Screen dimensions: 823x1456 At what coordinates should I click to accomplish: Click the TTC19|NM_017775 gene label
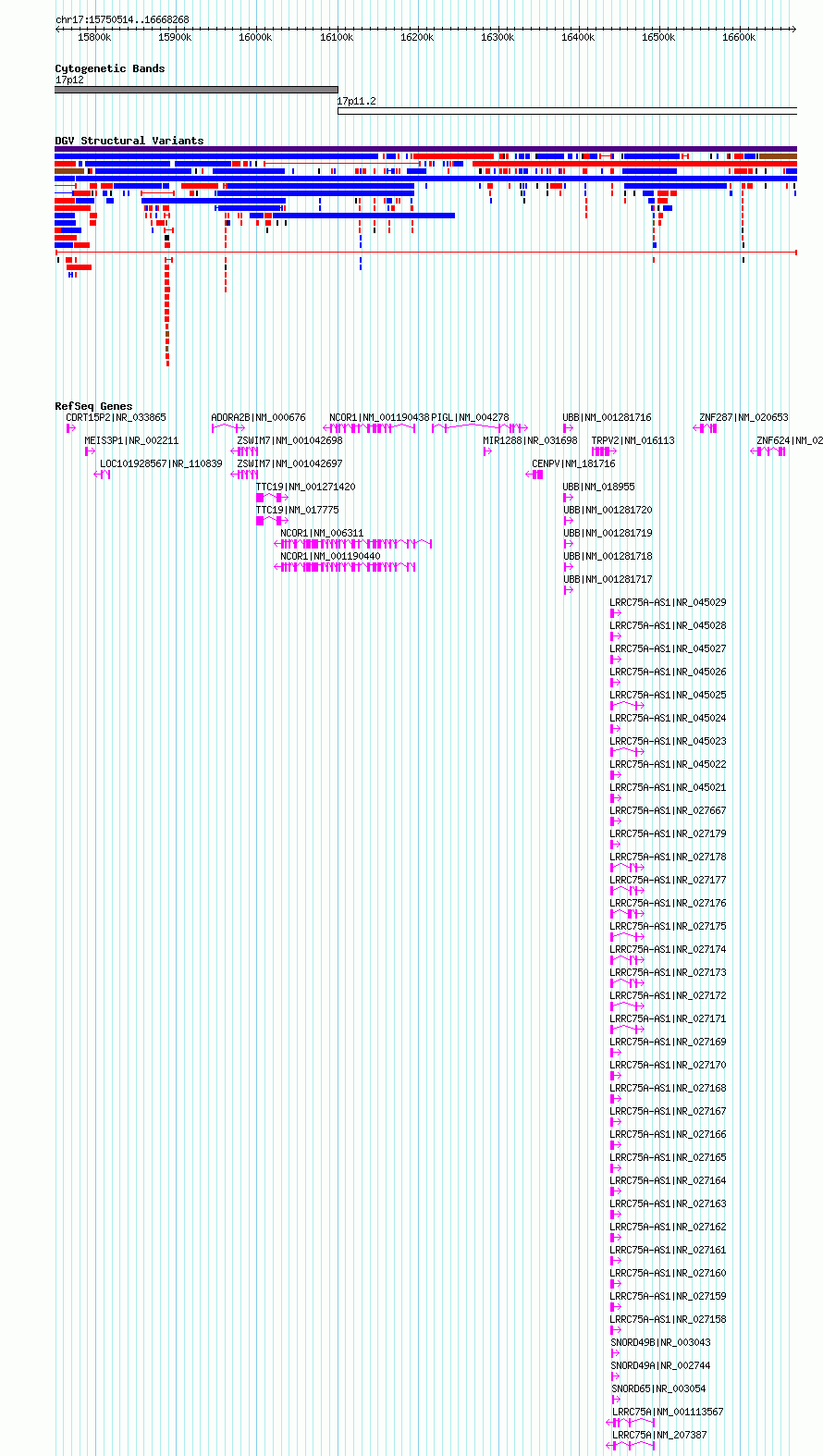(x=297, y=510)
